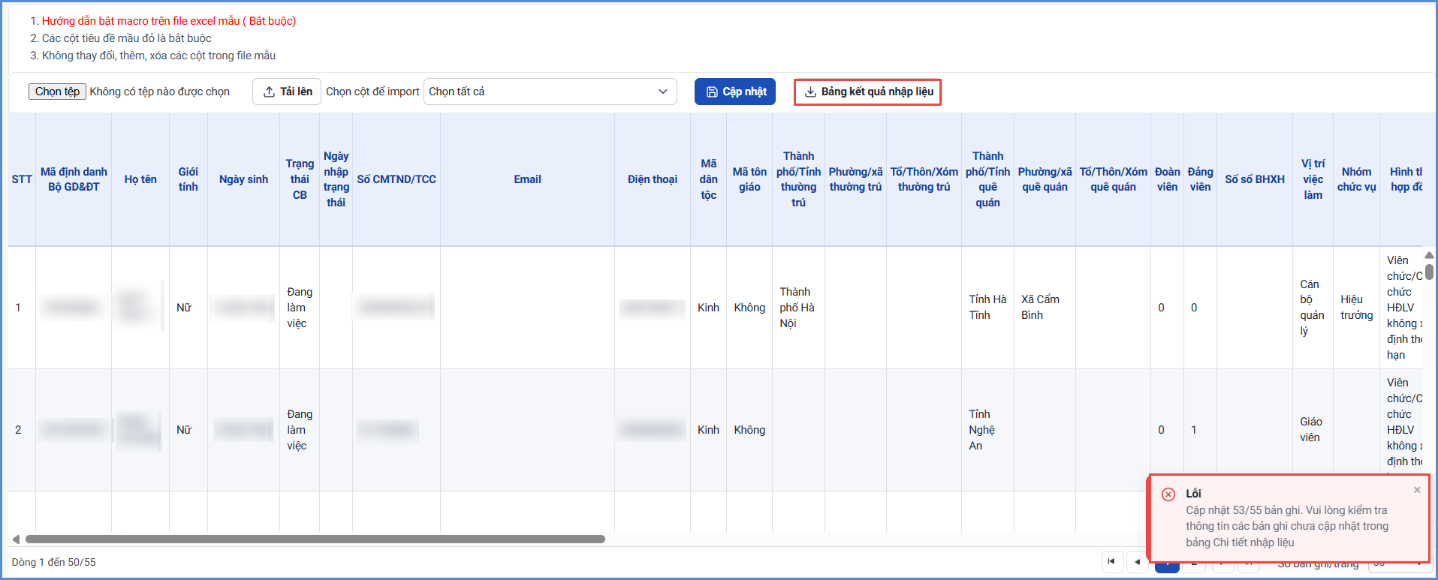The image size is (1438, 580).
Task: Click the Họ tên column header
Action: pos(140,179)
